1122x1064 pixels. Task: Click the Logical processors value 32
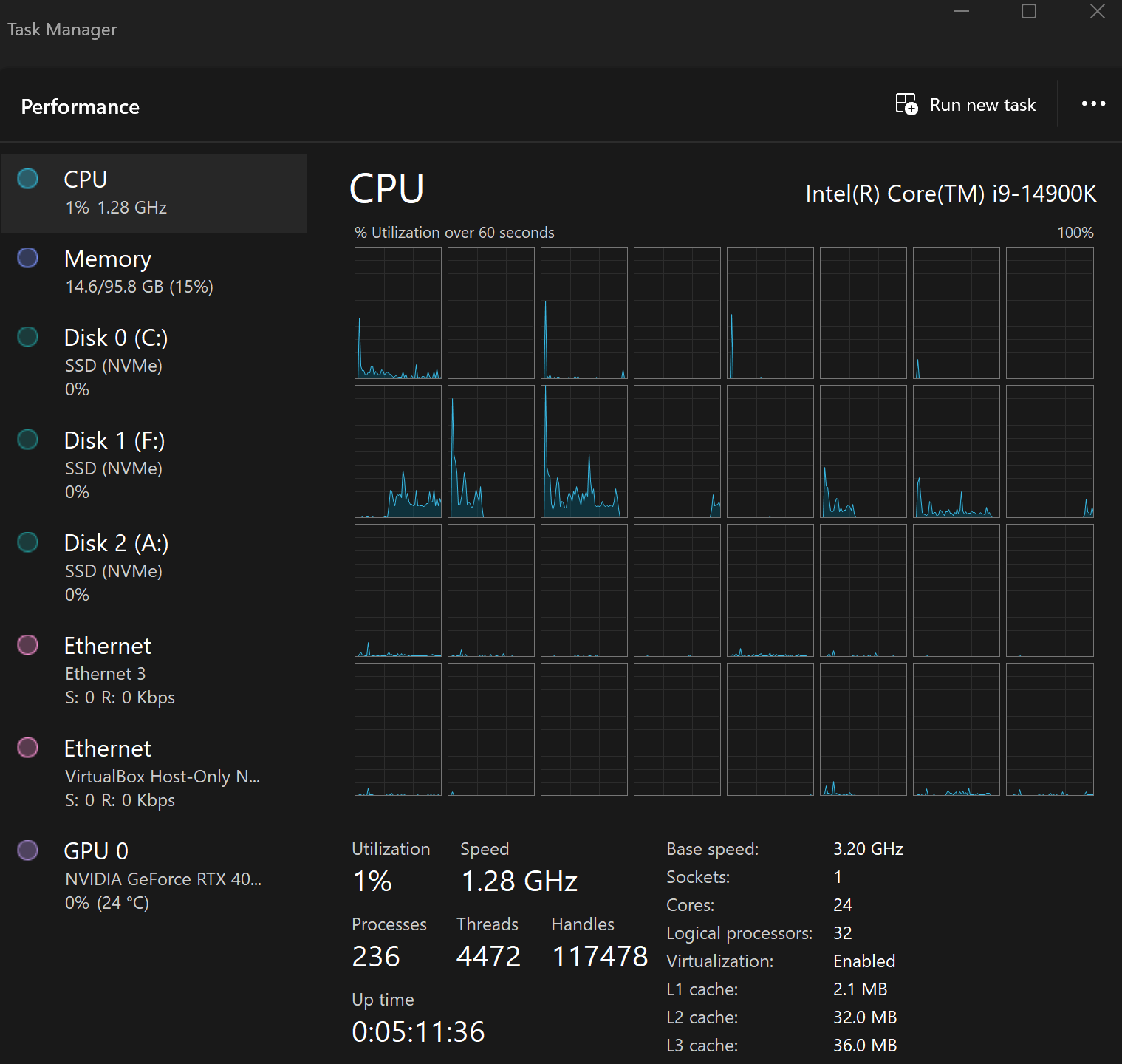click(843, 933)
